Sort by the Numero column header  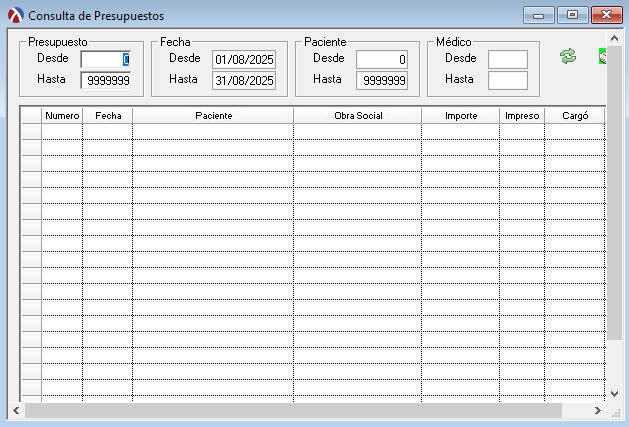[62, 116]
